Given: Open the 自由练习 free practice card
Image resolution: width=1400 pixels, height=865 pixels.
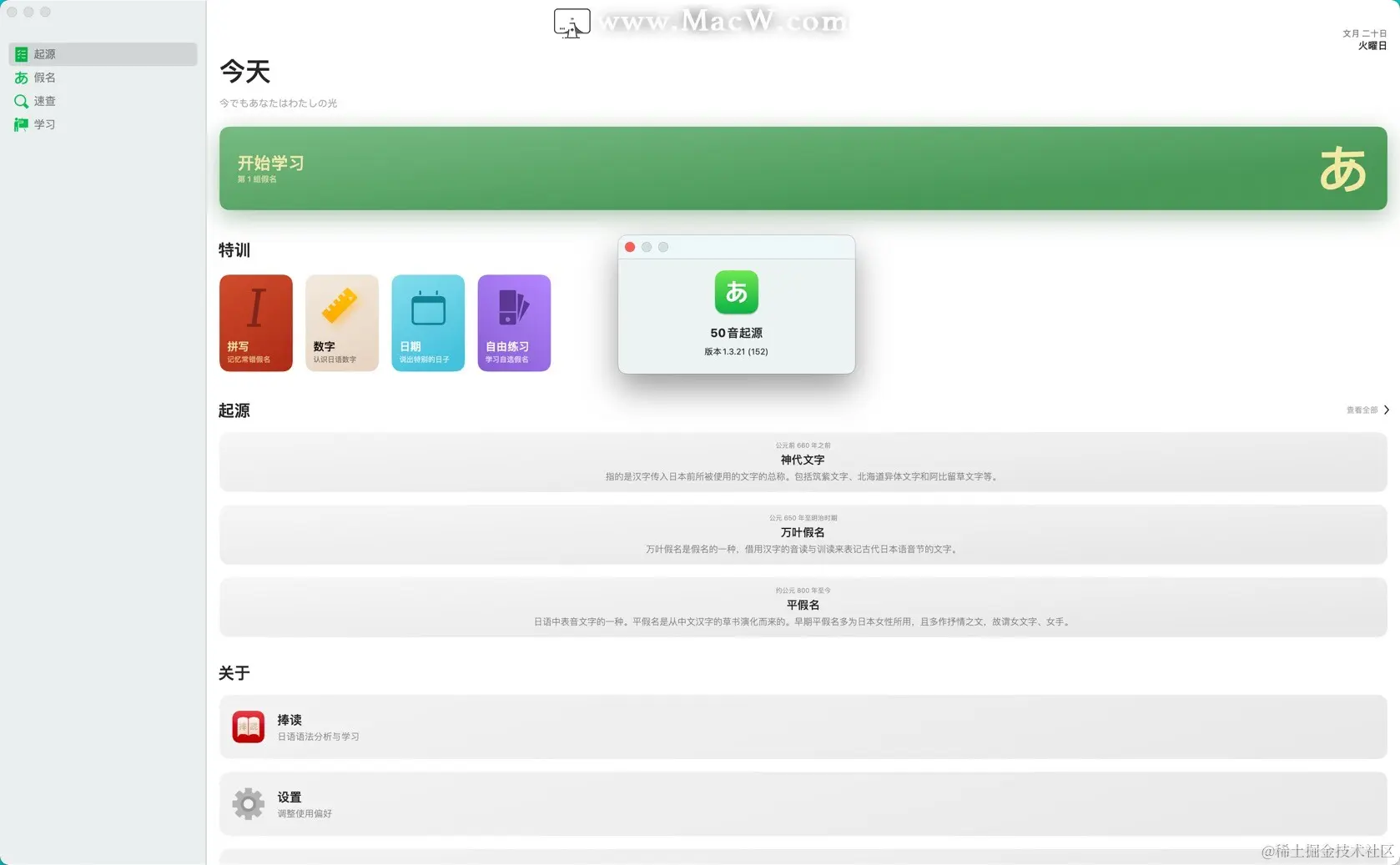Looking at the screenshot, I should point(514,323).
